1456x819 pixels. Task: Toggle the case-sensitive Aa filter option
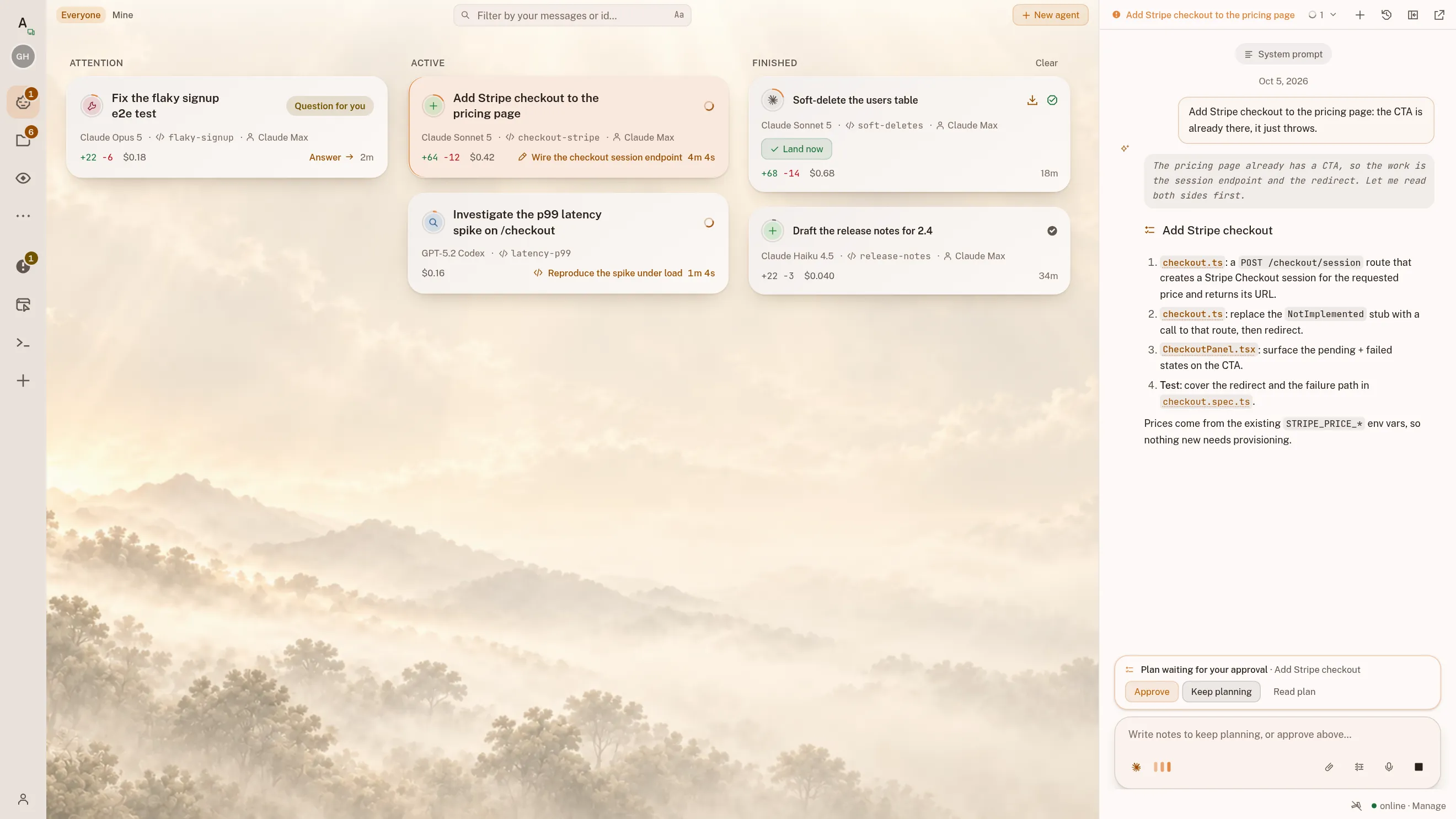tap(679, 15)
